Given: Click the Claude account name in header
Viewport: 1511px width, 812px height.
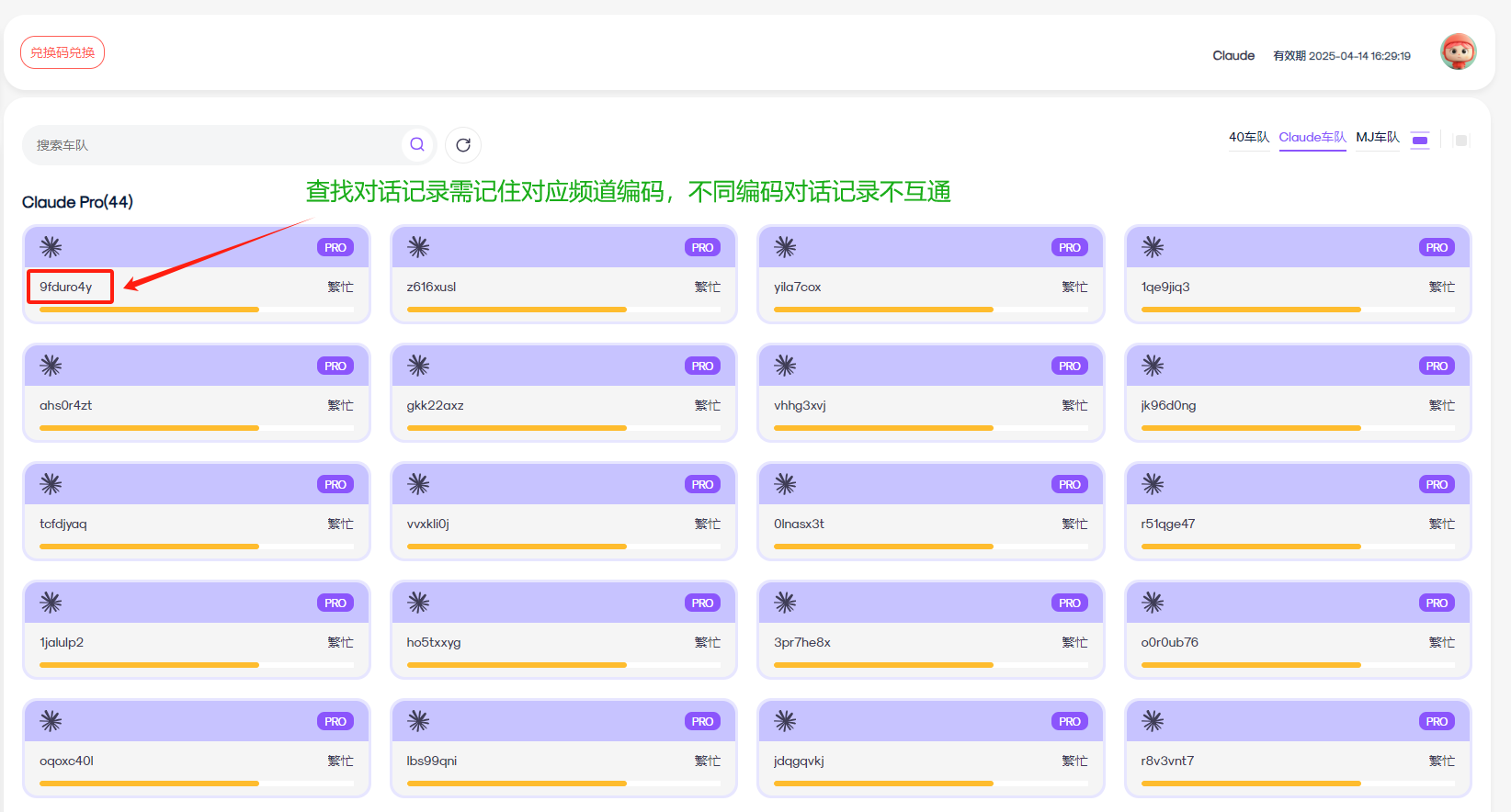Looking at the screenshot, I should click(1233, 56).
